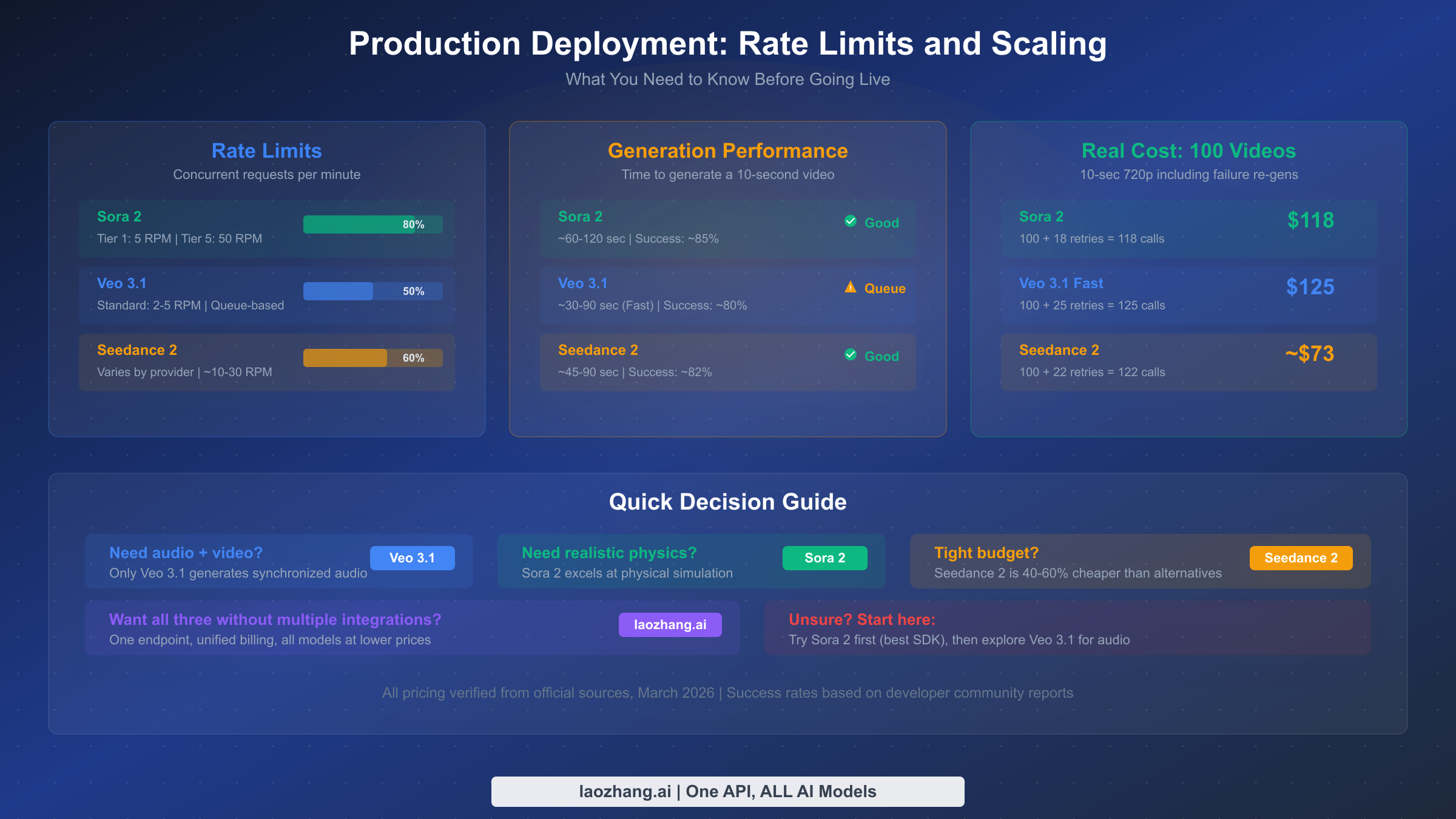Screen dimensions: 1456x819
Task: Select the Sora 2 badge beside Need realistic physics
Action: click(x=824, y=558)
